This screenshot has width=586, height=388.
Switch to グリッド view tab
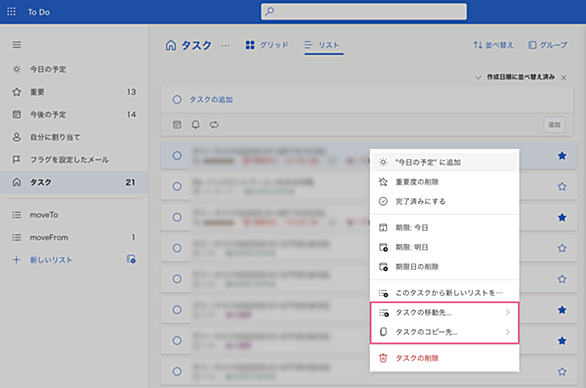267,45
